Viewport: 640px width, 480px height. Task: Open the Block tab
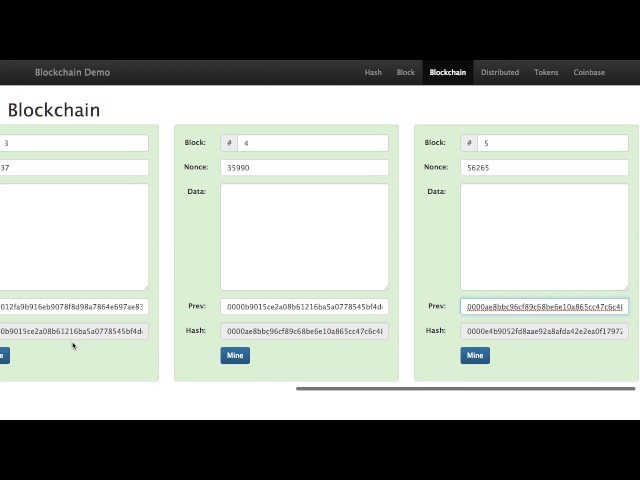(x=406, y=72)
